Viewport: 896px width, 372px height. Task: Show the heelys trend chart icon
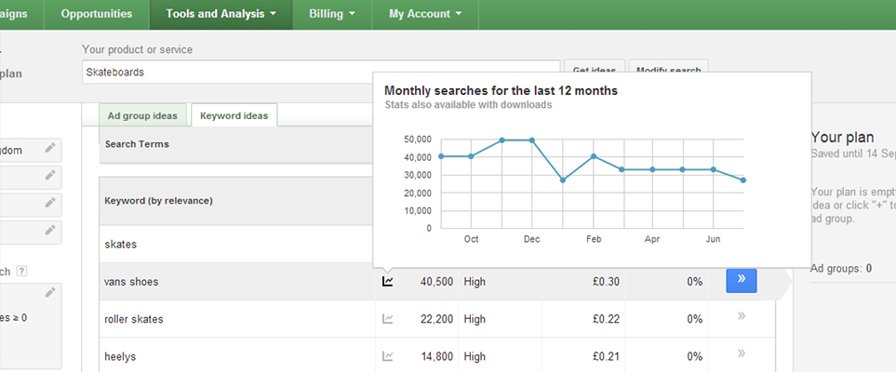click(x=387, y=357)
